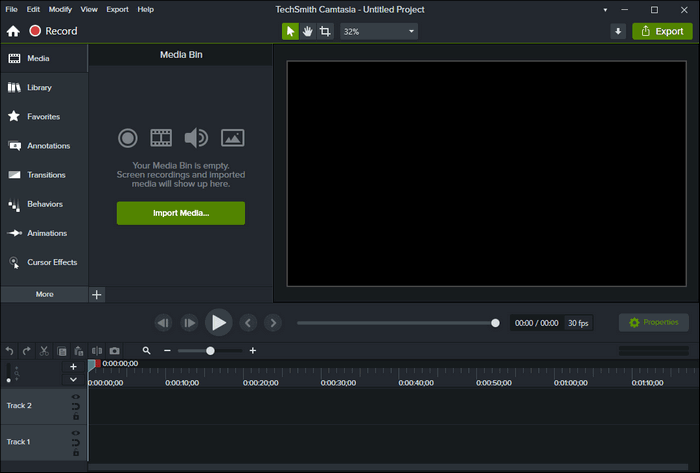Lock Track 1 with padlock icon

[75, 451]
